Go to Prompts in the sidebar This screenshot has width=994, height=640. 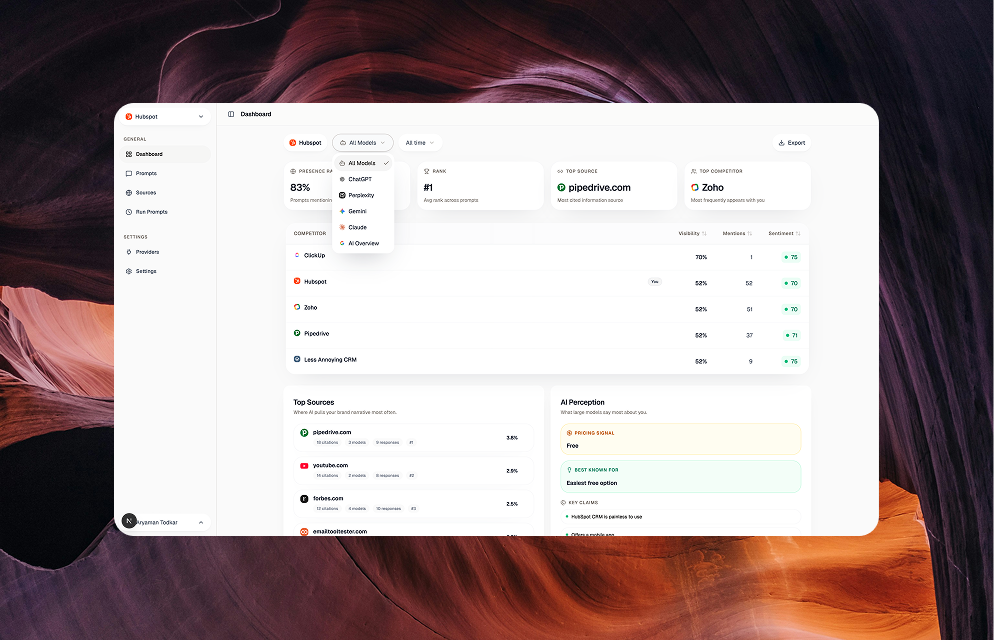tap(165, 173)
